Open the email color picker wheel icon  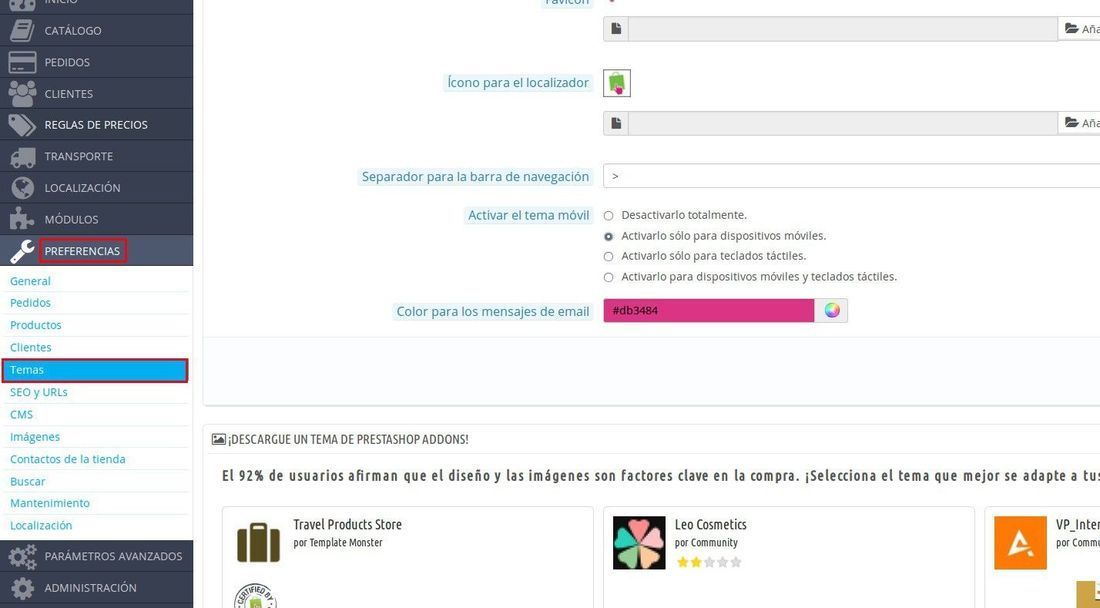pyautogui.click(x=832, y=311)
